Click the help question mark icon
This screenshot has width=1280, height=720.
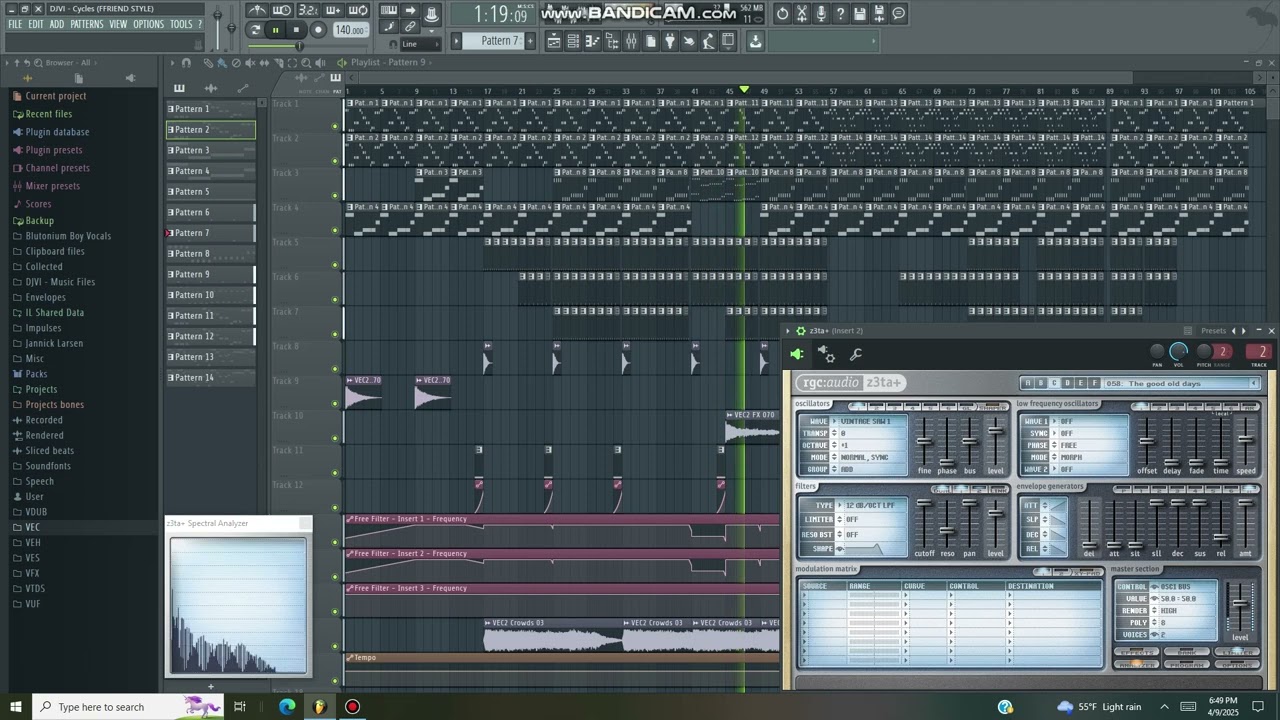click(841, 13)
